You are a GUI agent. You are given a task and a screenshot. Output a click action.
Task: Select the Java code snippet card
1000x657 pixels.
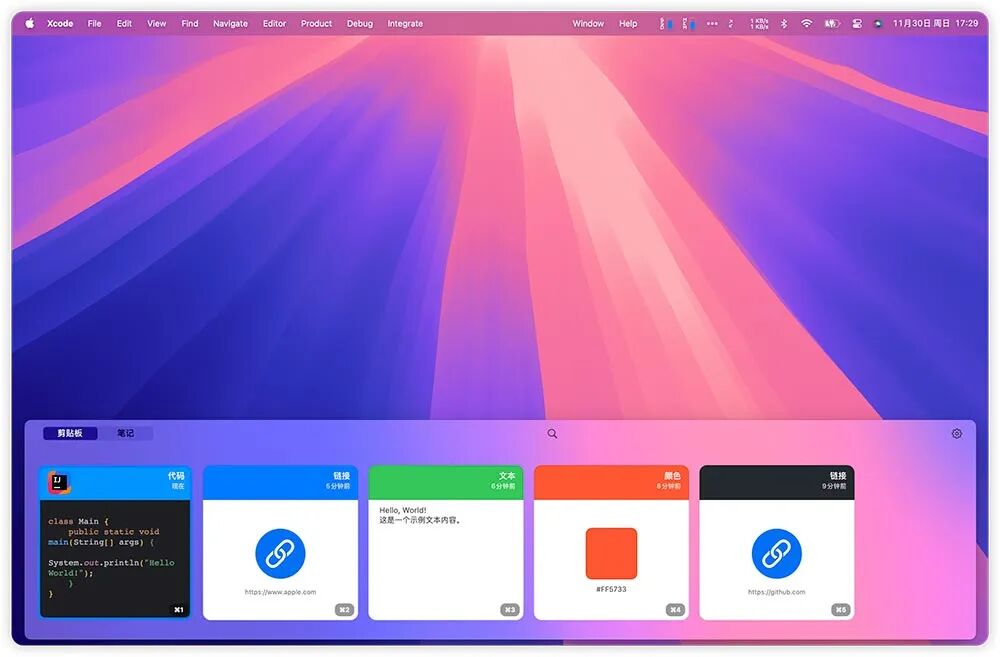click(x=114, y=557)
